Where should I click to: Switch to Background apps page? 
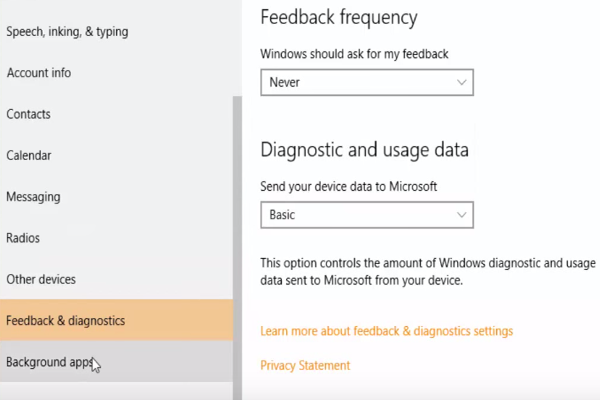[50, 362]
